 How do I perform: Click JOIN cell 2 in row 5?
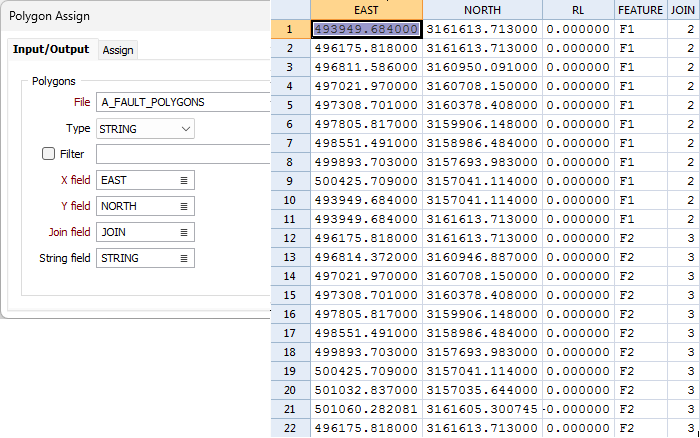click(x=683, y=105)
